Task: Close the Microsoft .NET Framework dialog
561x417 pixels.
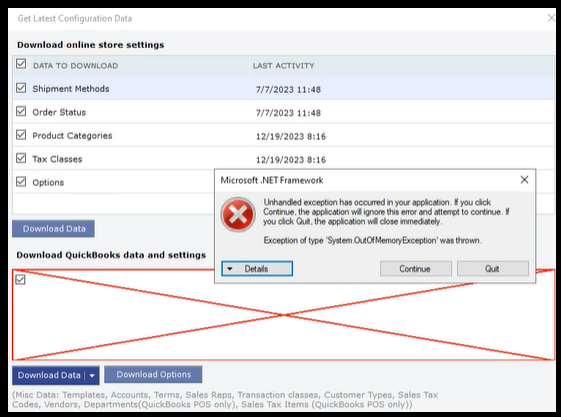Action: coord(524,180)
